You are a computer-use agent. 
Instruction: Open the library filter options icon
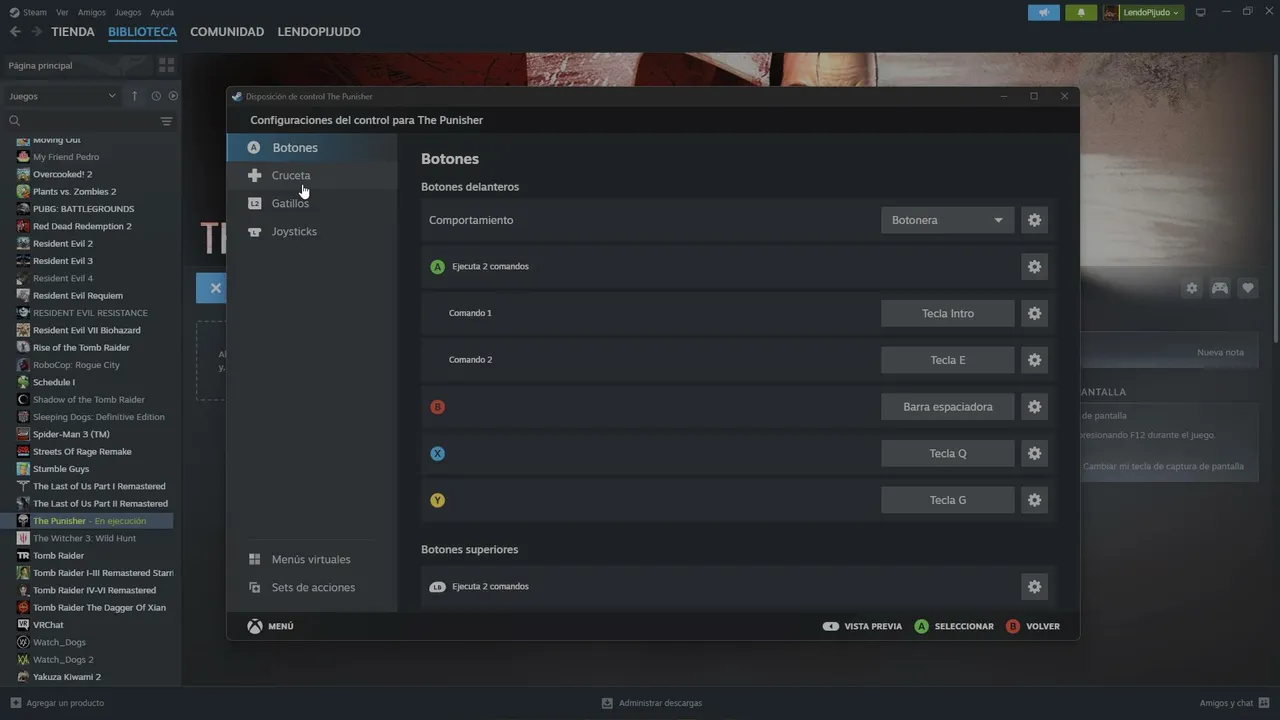[166, 121]
